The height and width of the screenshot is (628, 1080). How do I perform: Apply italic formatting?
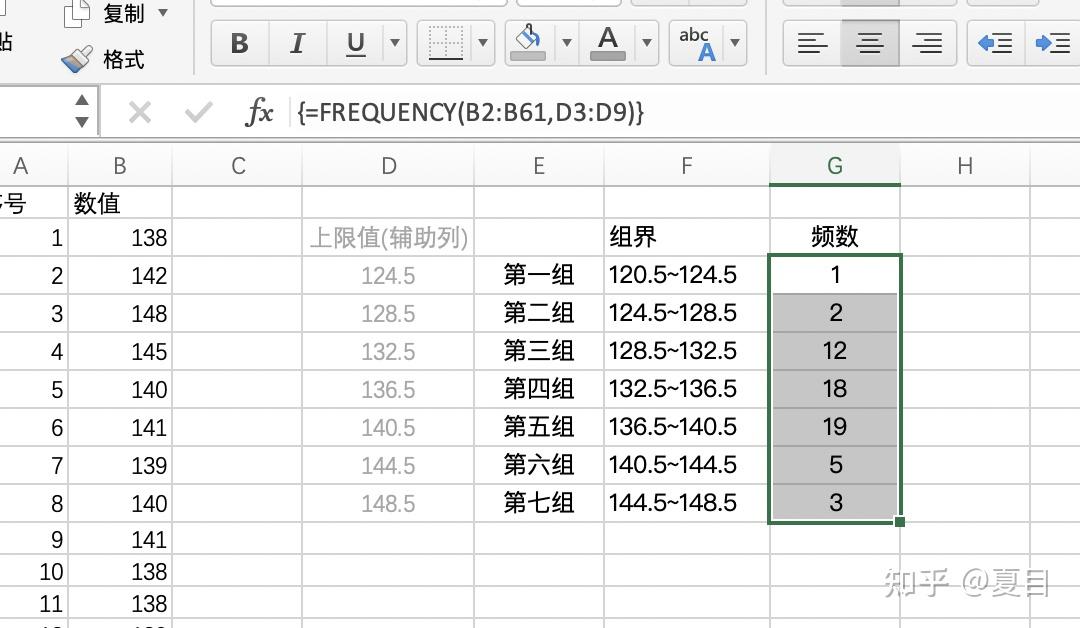[297, 43]
